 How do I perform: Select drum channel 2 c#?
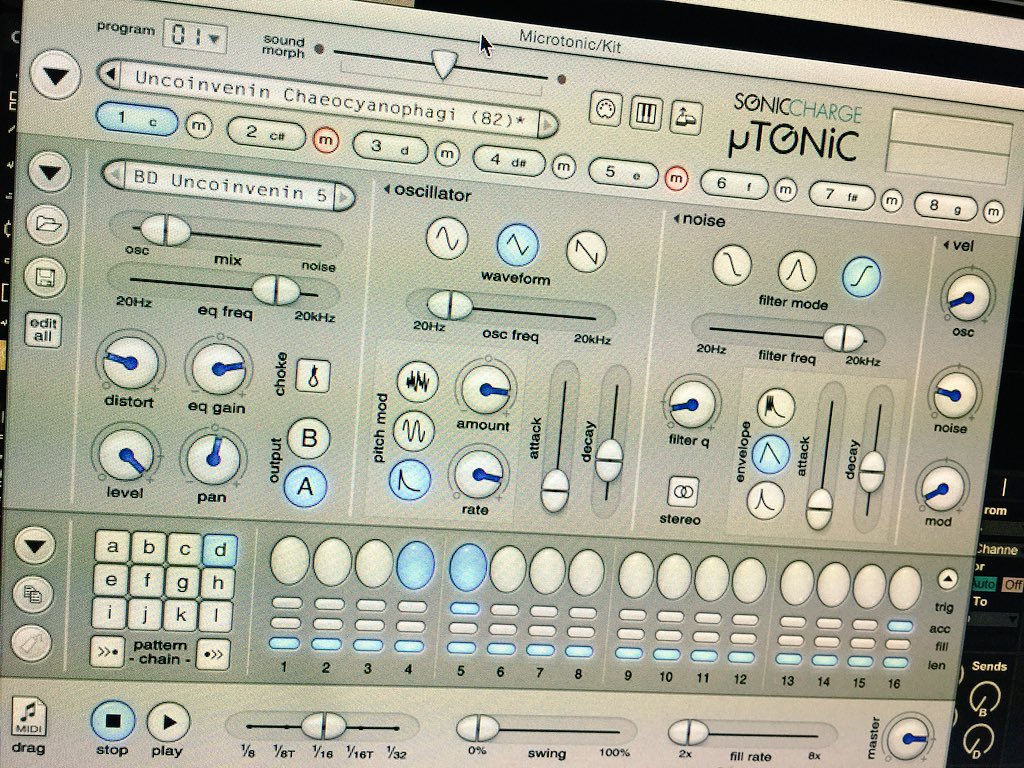(x=266, y=134)
